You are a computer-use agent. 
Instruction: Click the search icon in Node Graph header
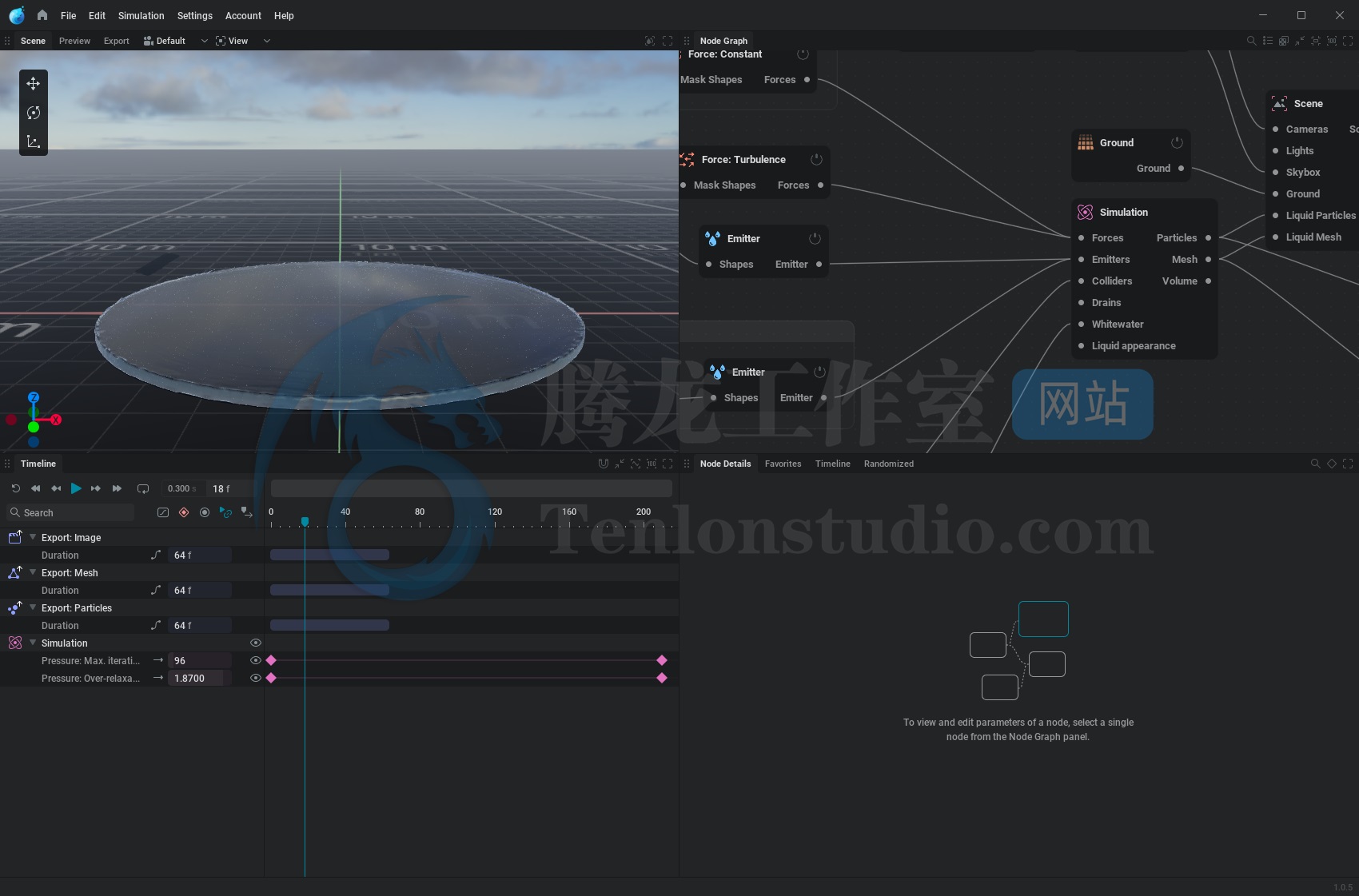pos(1251,41)
